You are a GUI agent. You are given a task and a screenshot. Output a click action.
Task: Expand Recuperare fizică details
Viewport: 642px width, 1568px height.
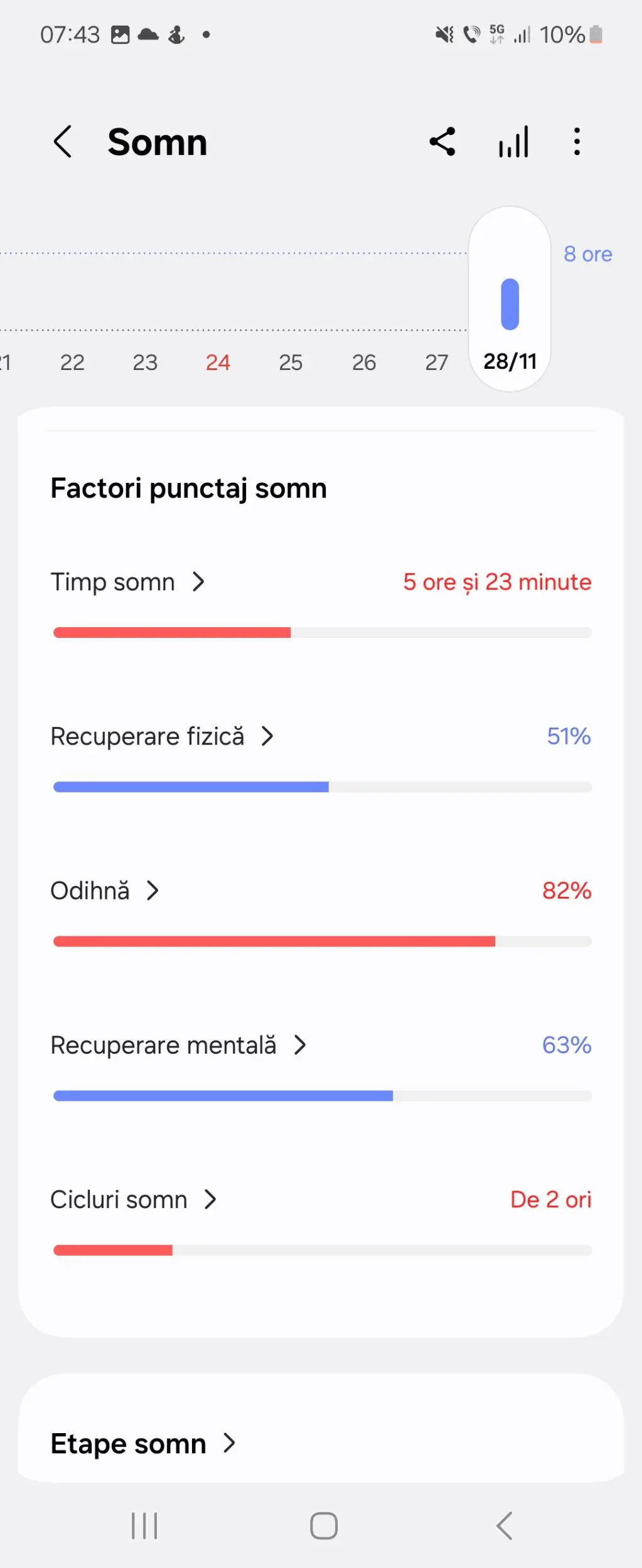[267, 736]
